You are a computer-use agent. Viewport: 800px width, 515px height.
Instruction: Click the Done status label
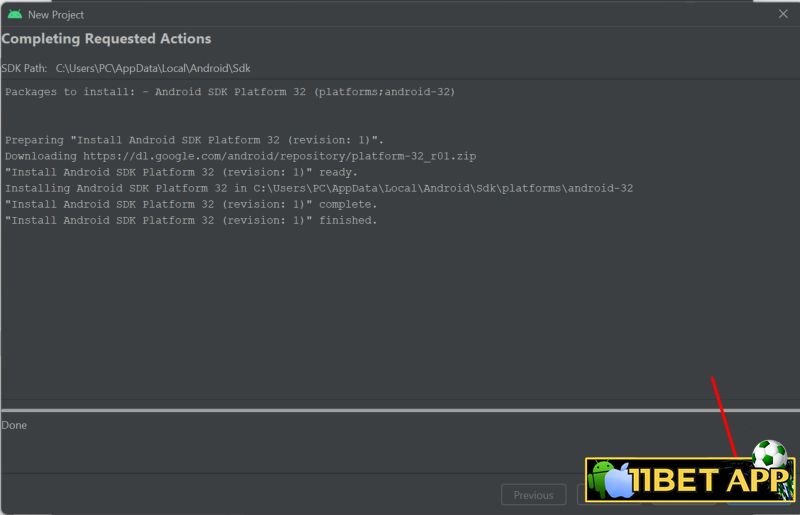(14, 425)
